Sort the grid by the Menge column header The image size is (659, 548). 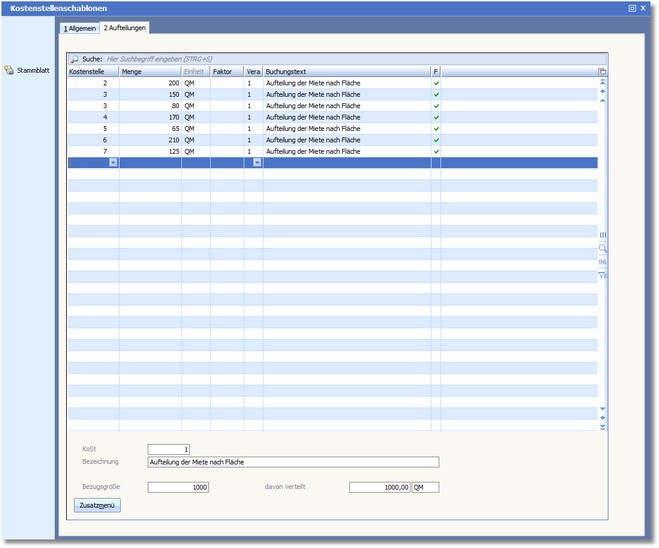(150, 72)
